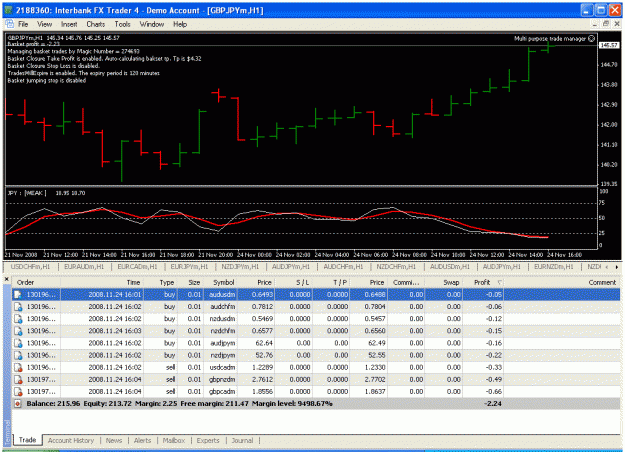The height and width of the screenshot is (452, 625).
Task: Sort by the S / L column header
Action: point(294,282)
